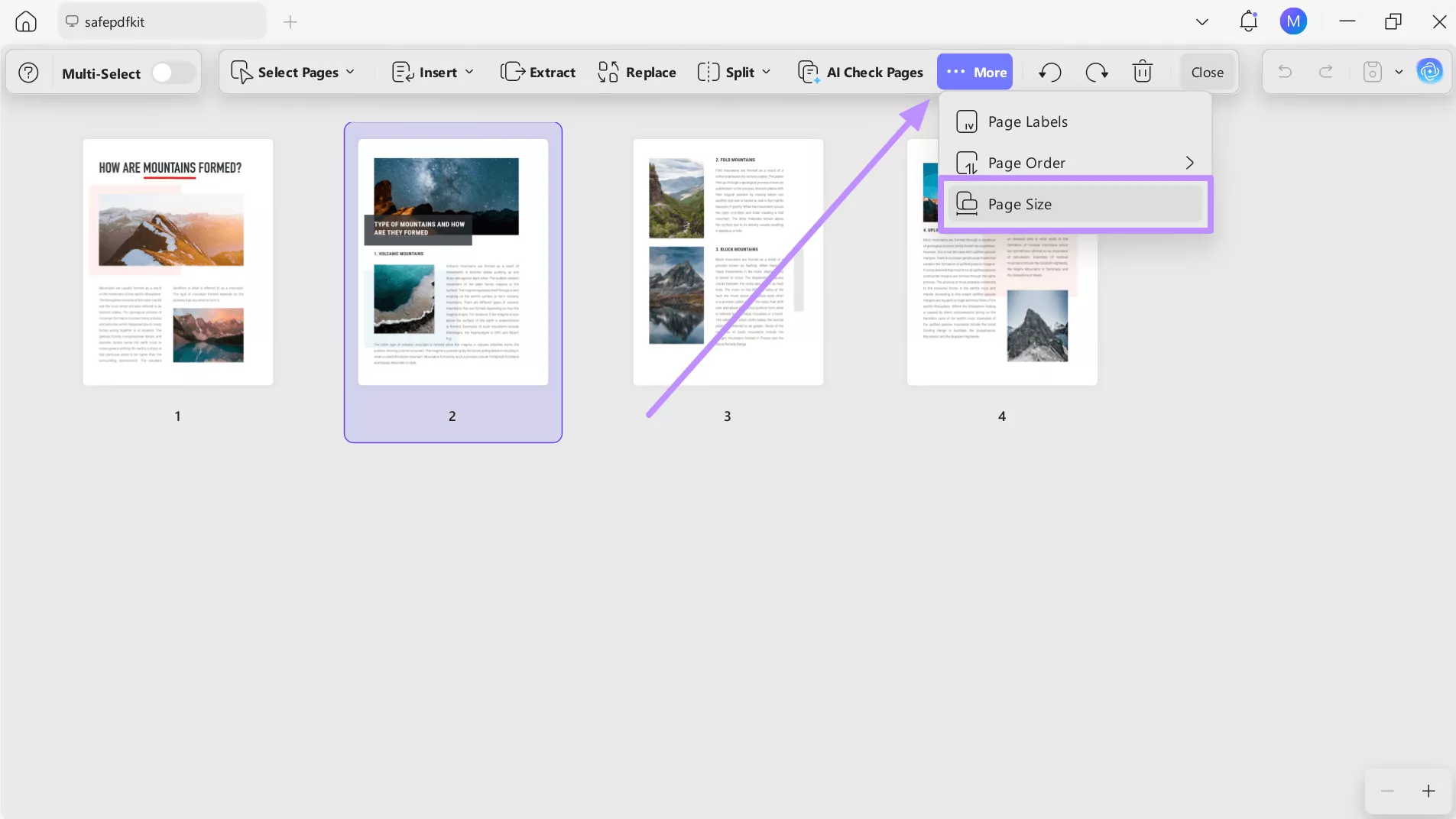Click the Close button
The image size is (1456, 819).
[1208, 72]
